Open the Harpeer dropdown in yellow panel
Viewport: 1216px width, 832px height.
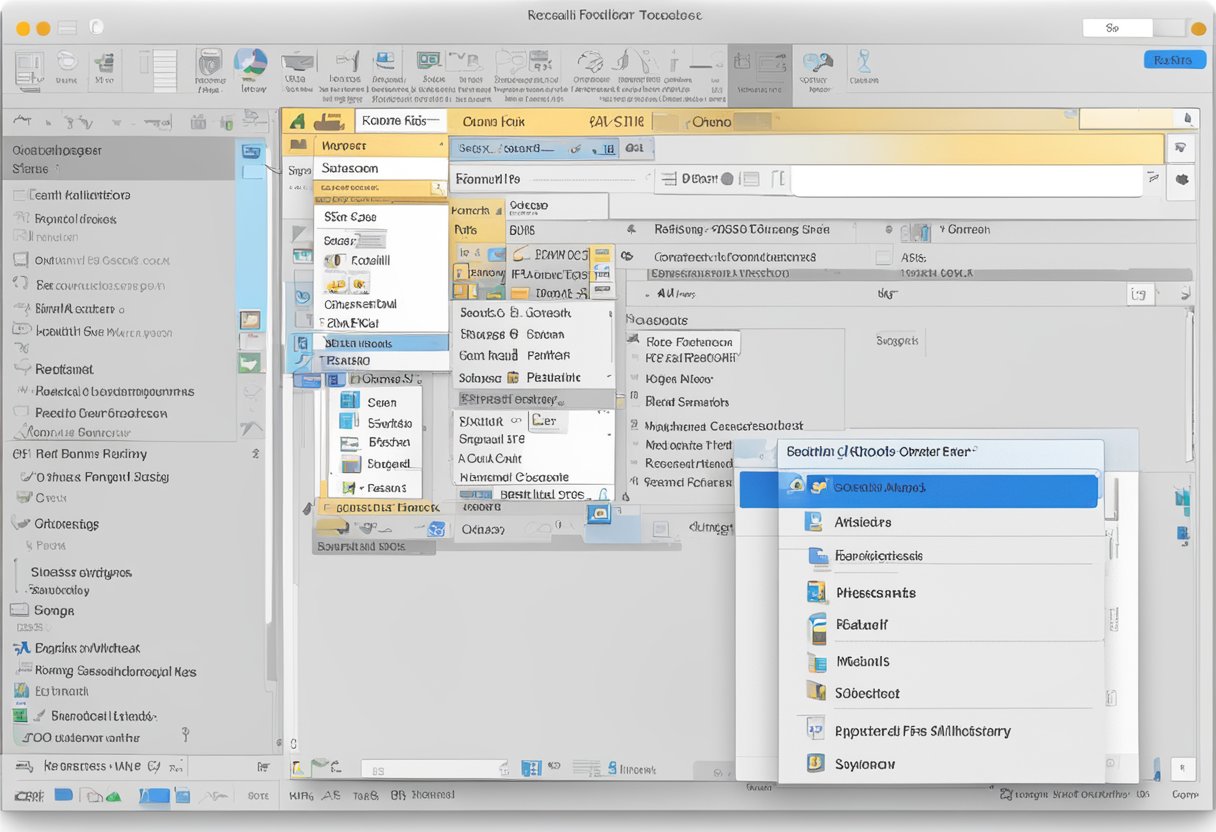click(x=380, y=146)
